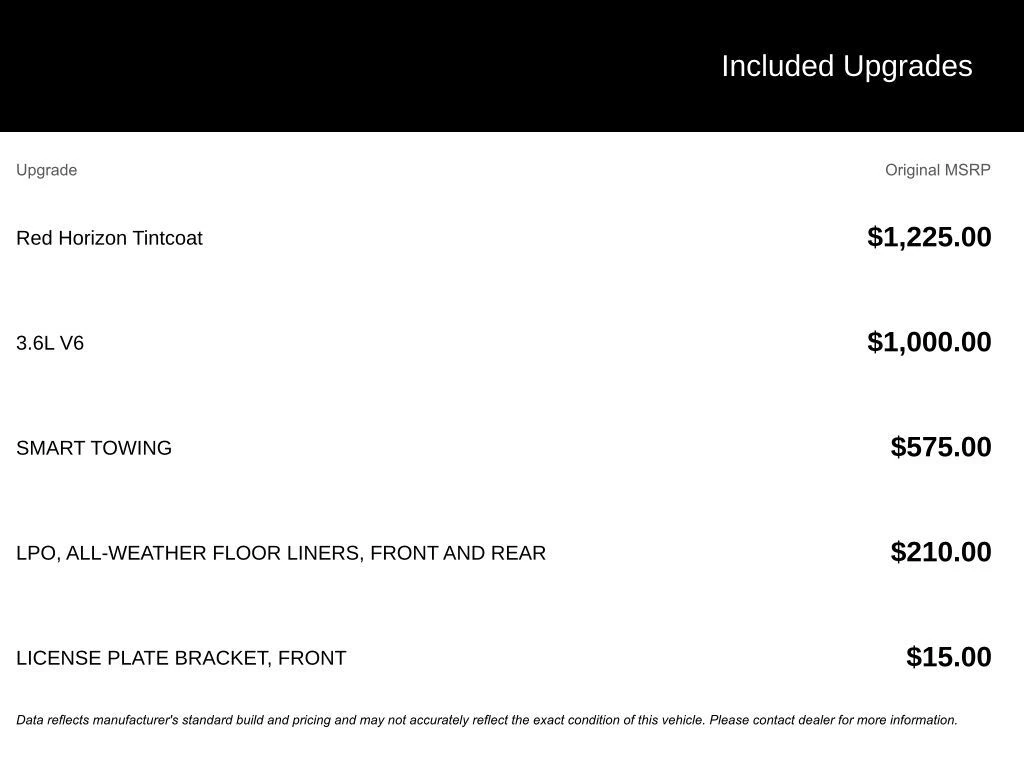Click the word "TOWING" in third row

133,448
